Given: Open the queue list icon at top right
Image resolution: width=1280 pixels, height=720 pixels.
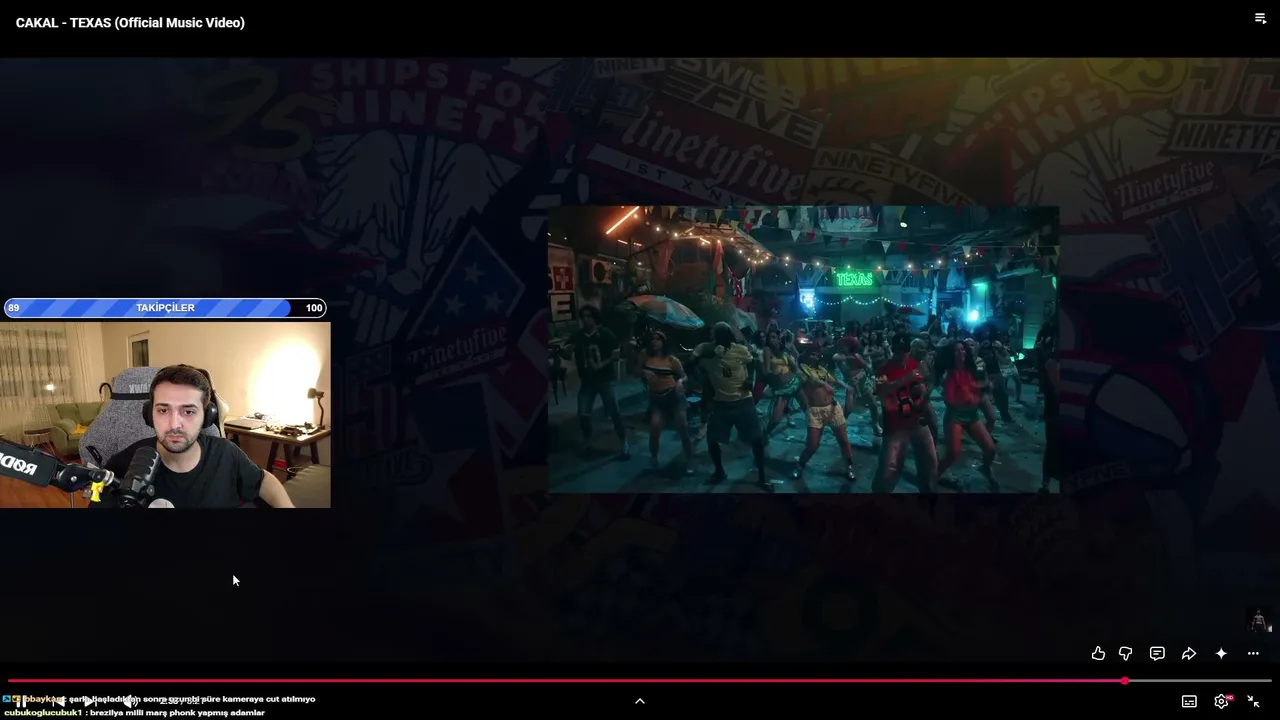Looking at the screenshot, I should point(1260,18).
